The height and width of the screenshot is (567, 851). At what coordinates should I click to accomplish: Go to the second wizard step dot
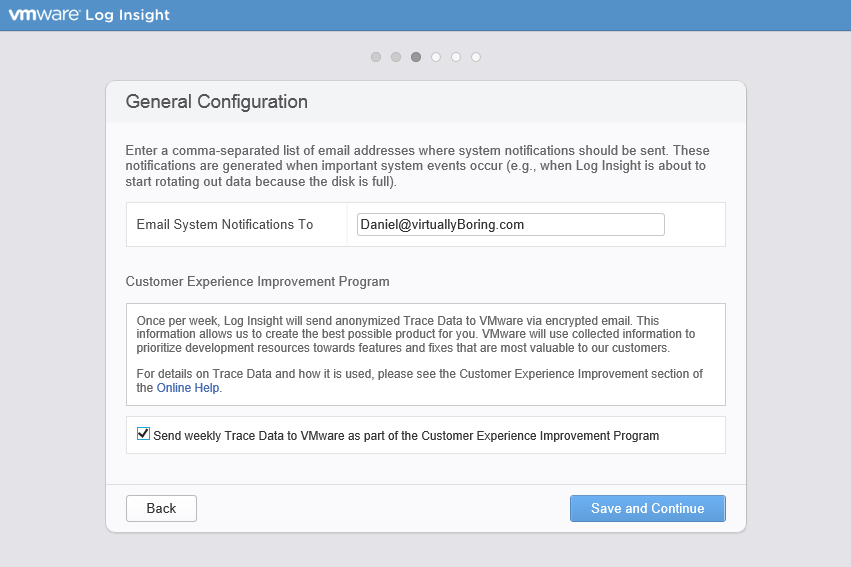tap(396, 57)
